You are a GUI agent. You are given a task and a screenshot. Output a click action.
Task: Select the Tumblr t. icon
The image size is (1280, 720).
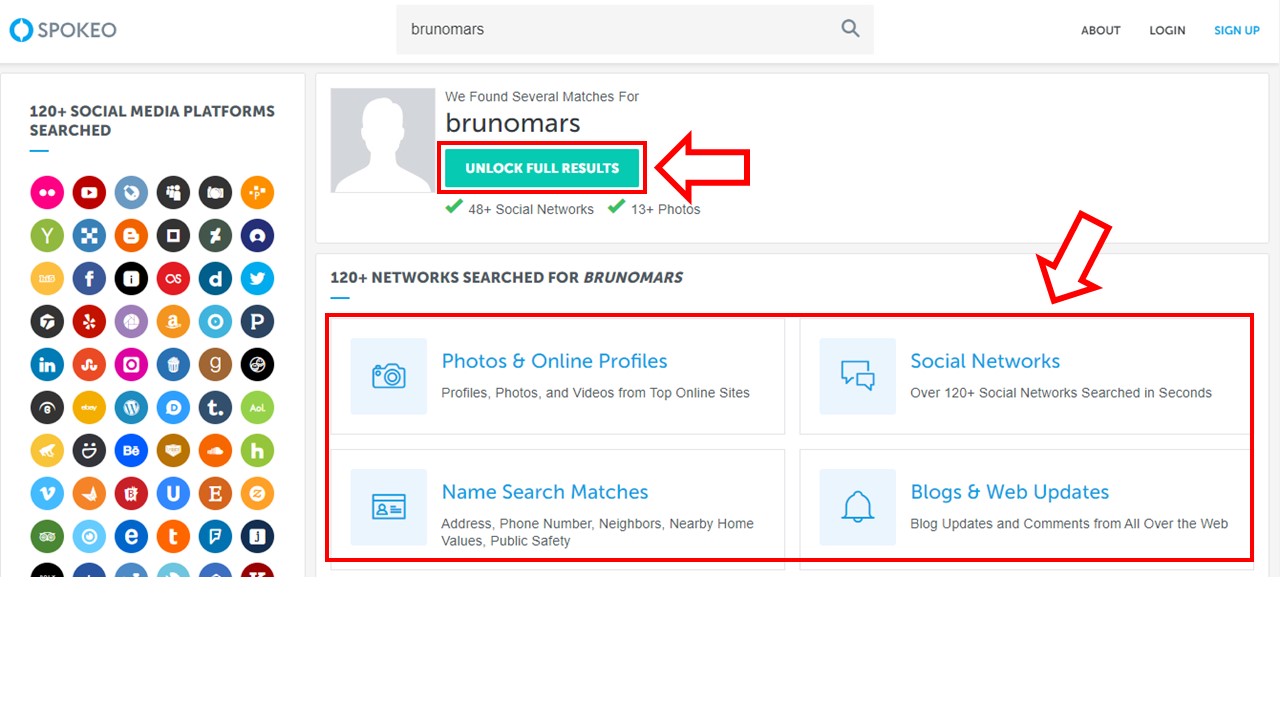click(215, 408)
